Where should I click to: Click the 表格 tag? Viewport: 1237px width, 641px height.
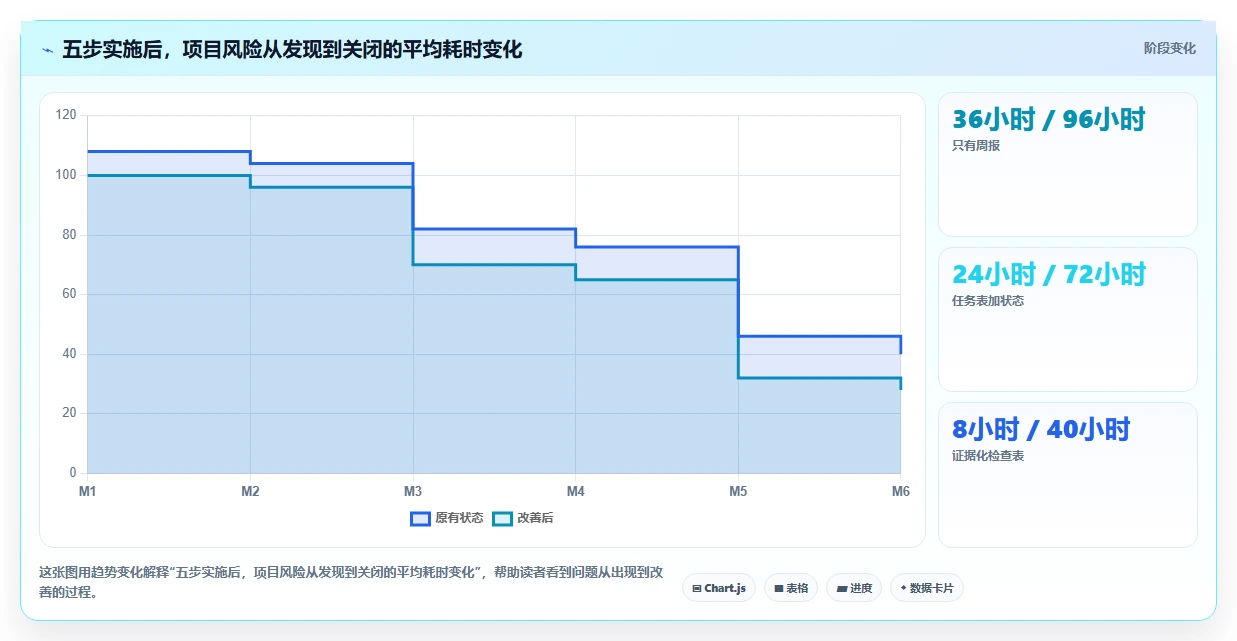(x=791, y=588)
